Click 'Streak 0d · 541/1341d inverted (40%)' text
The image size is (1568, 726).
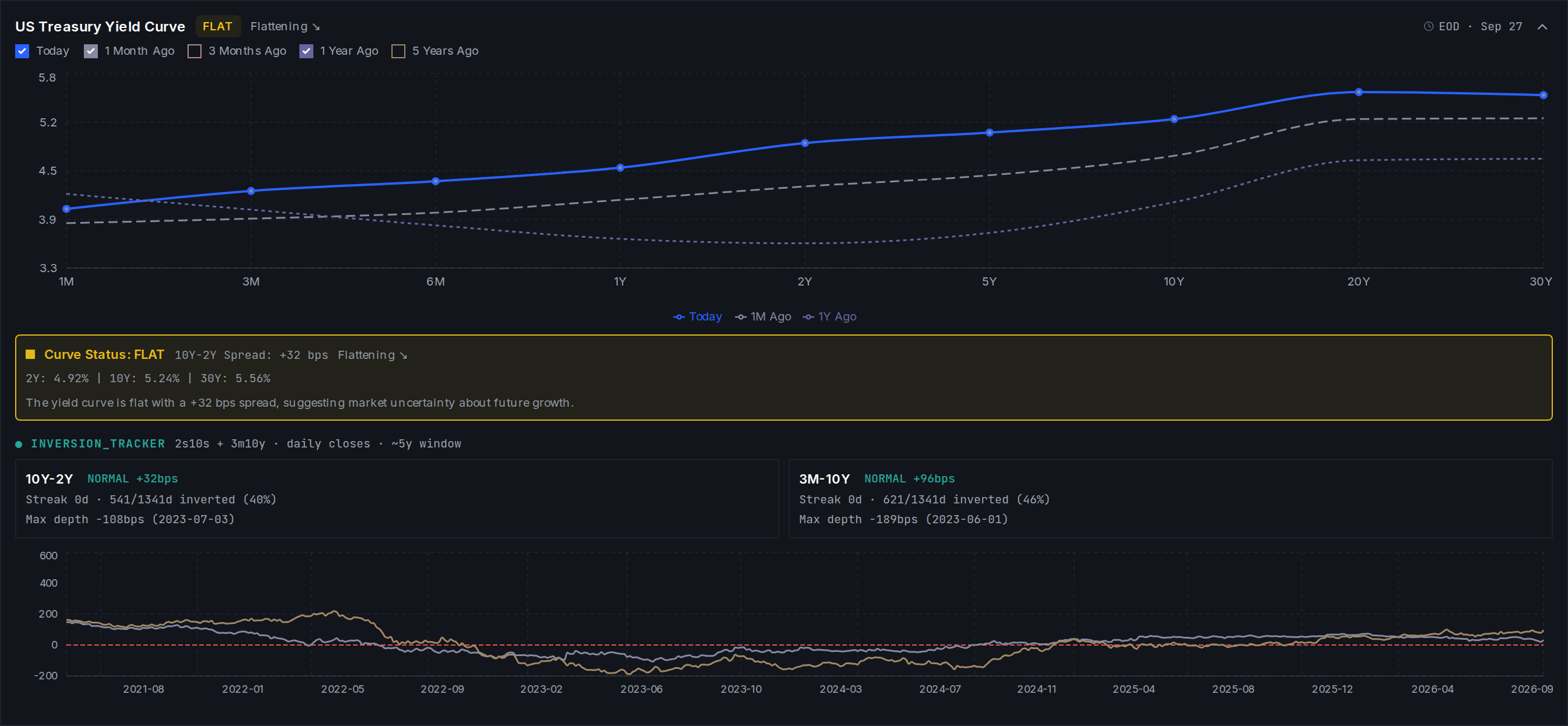151,499
